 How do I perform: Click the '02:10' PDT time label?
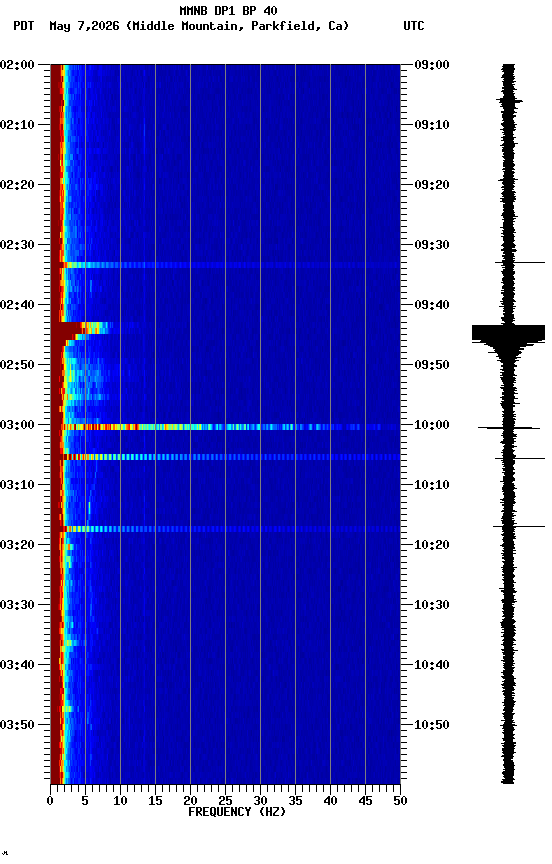(17, 125)
